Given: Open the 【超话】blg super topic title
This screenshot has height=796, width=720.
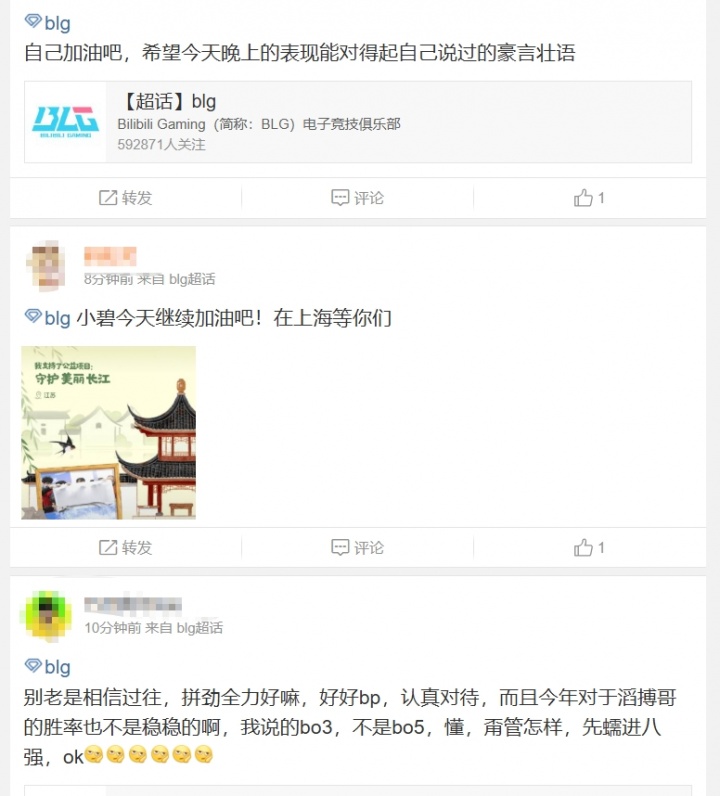Looking at the screenshot, I should (169, 102).
